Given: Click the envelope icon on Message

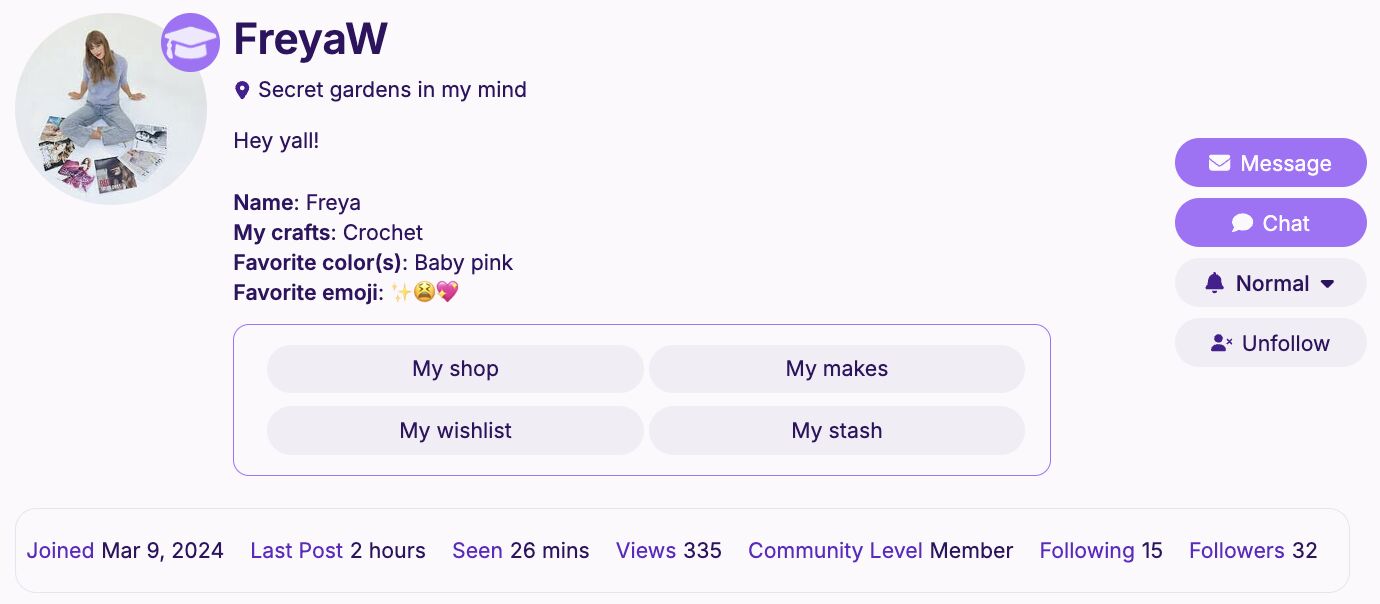Looking at the screenshot, I should pyautogui.click(x=1219, y=163).
